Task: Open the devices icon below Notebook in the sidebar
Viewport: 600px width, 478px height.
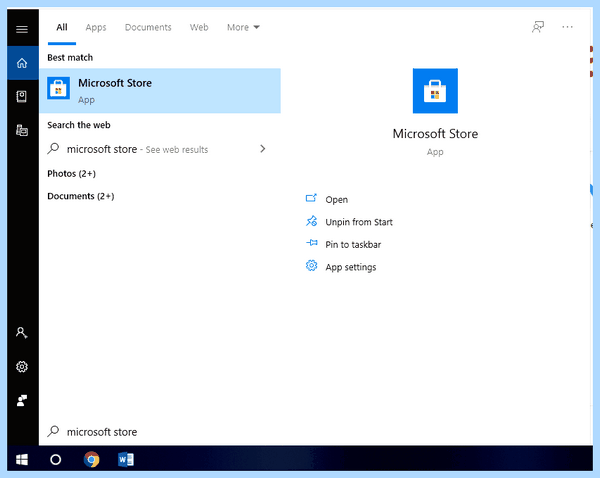Action: 22,130
